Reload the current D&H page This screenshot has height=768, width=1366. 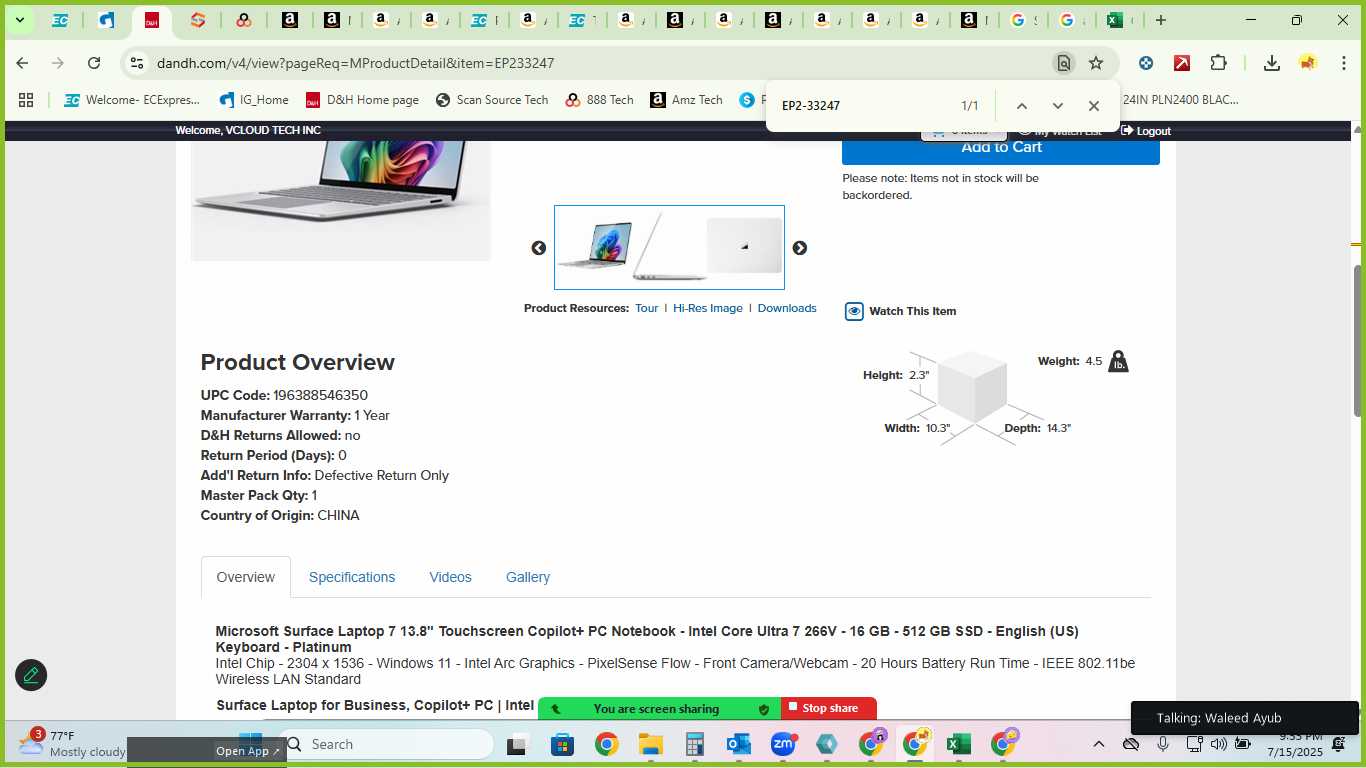click(94, 63)
